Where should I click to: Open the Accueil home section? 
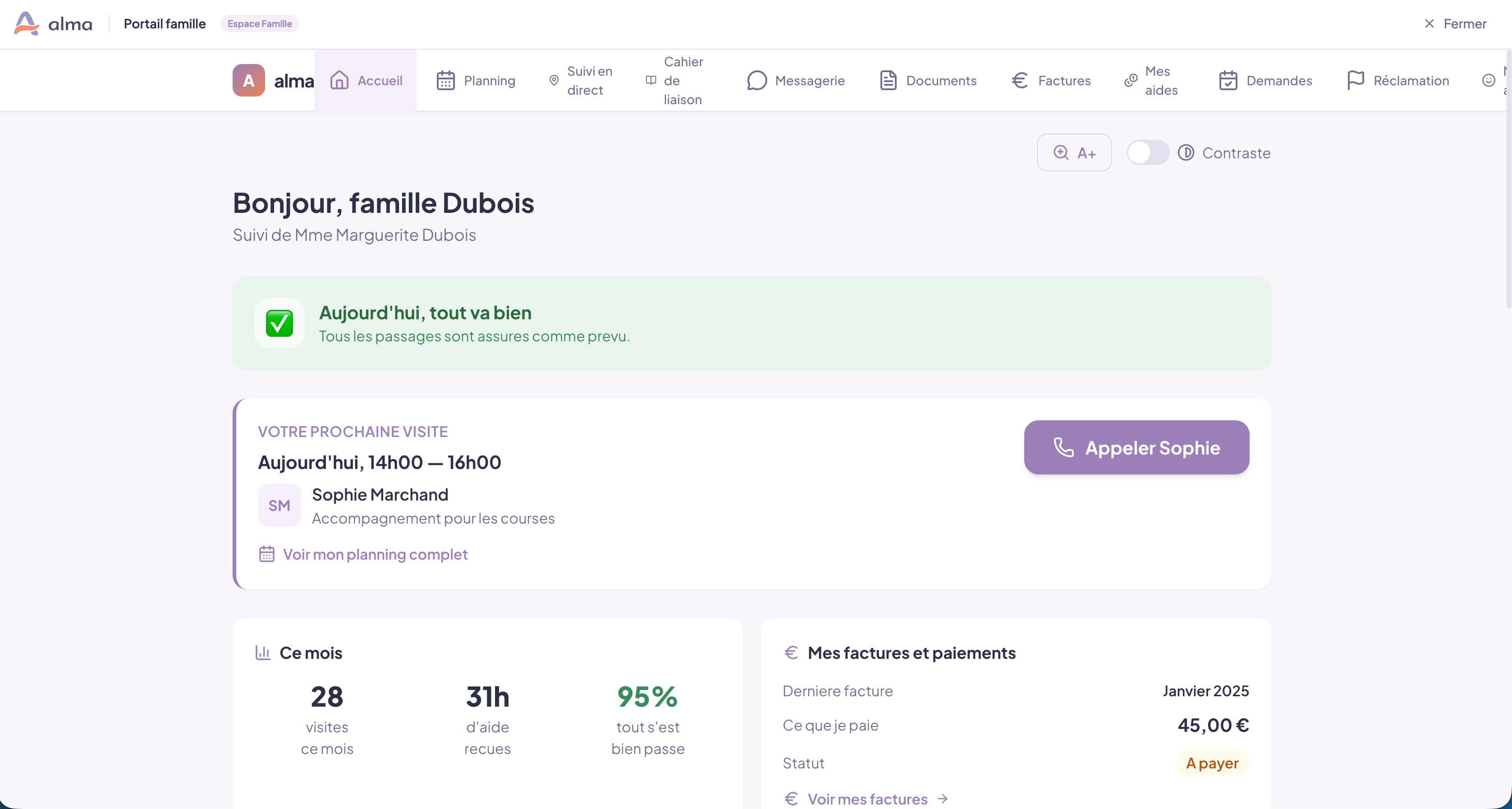click(366, 80)
